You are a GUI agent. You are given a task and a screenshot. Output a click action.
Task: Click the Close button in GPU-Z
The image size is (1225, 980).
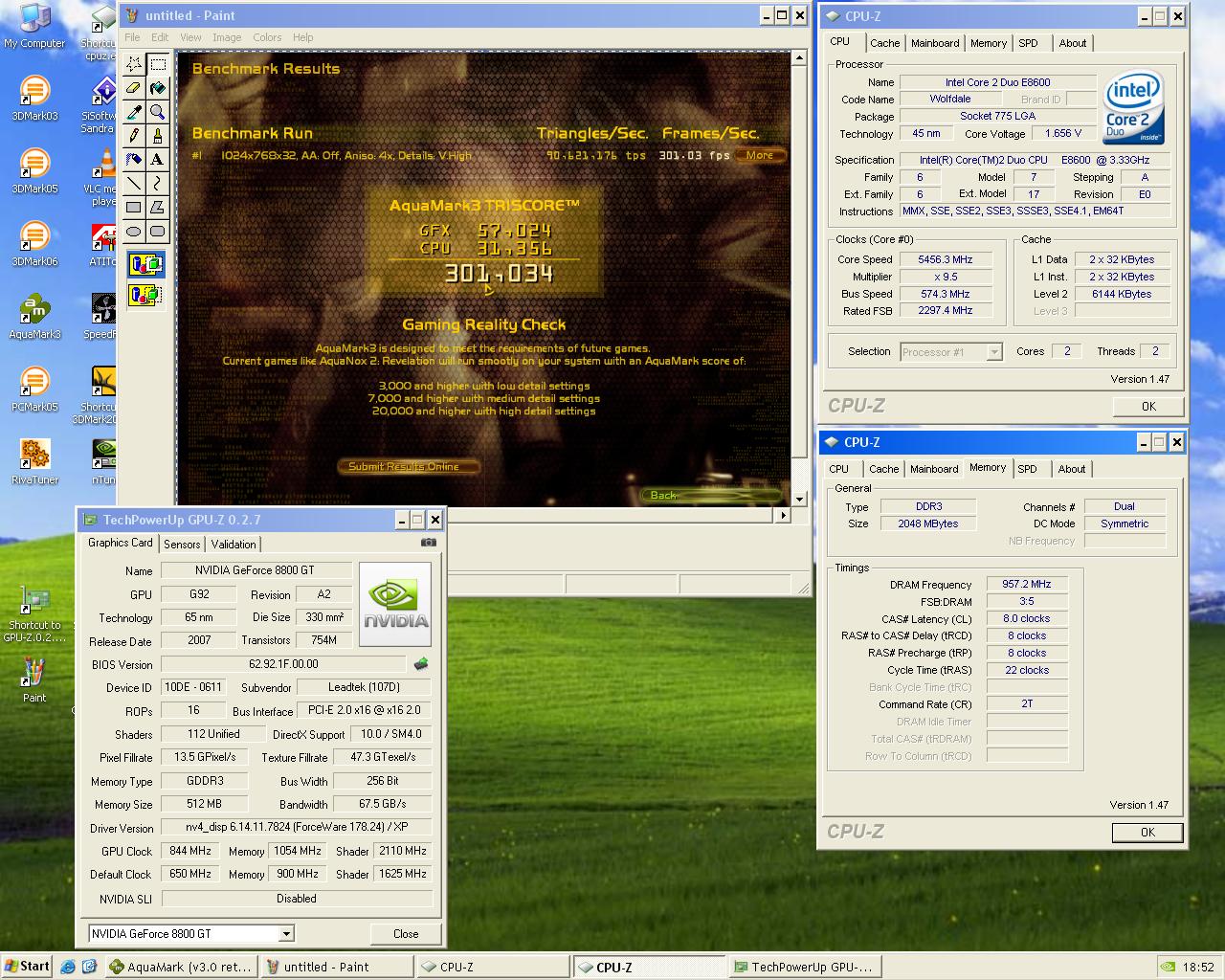tap(406, 934)
